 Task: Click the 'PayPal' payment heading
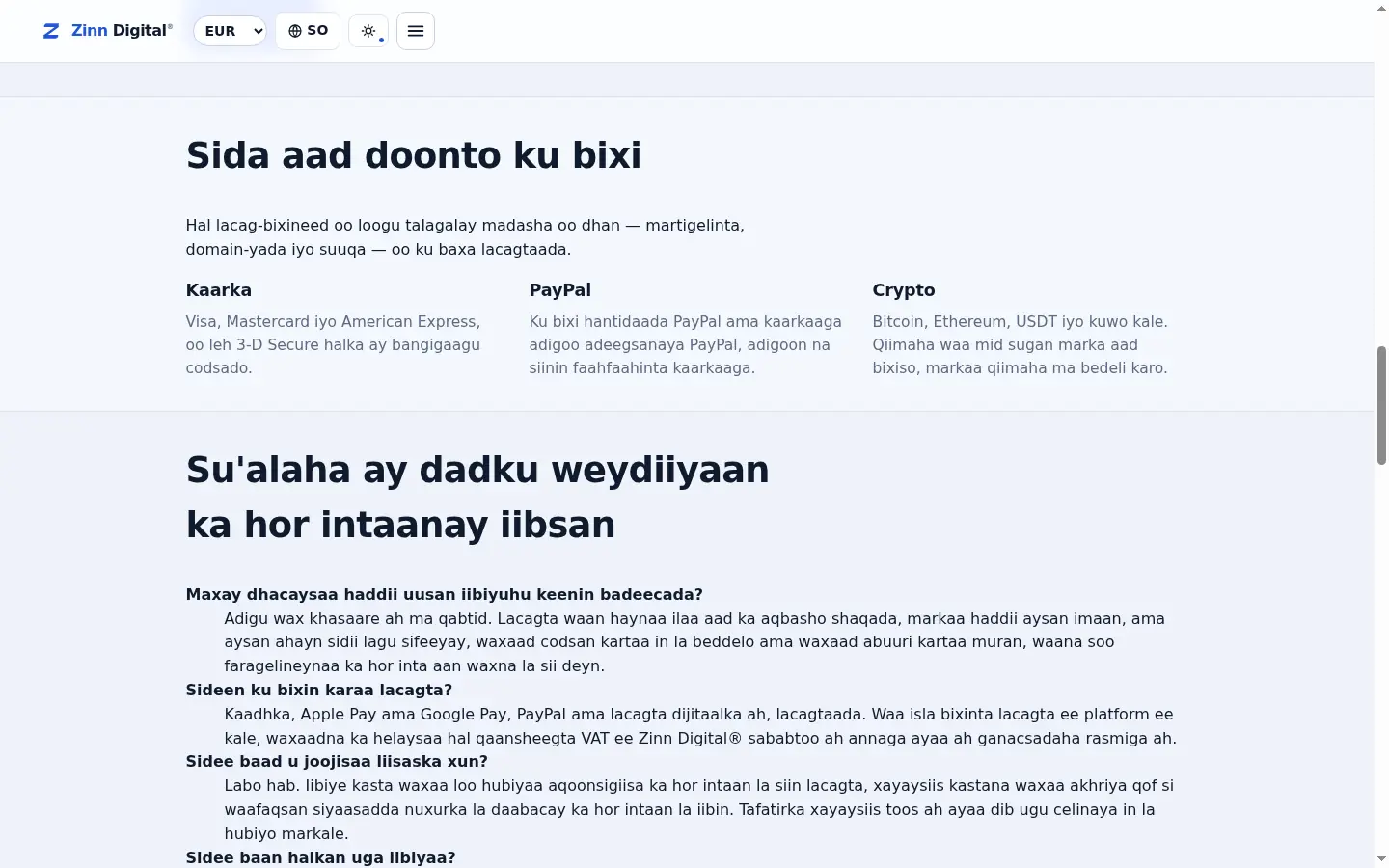click(x=559, y=290)
